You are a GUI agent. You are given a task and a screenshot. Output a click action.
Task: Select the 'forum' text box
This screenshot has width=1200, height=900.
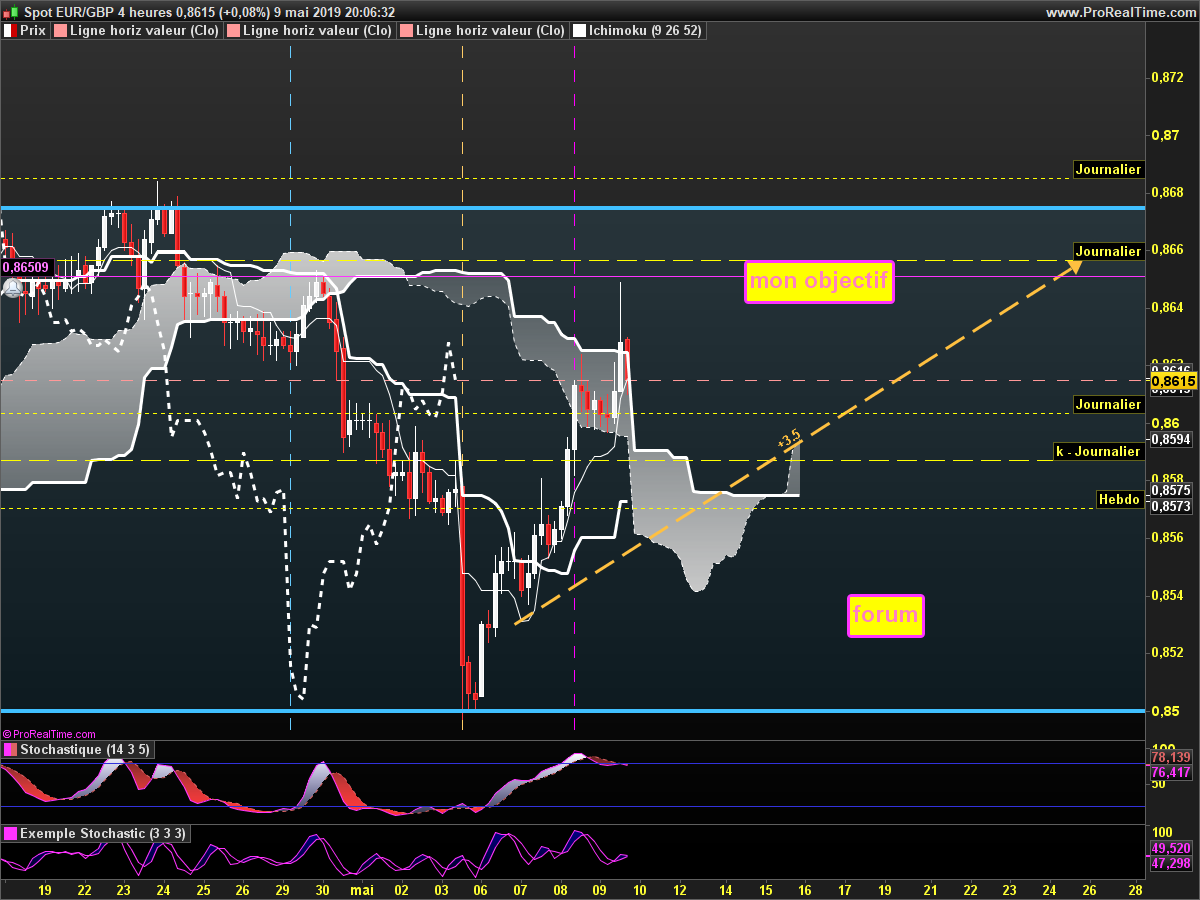click(x=886, y=615)
